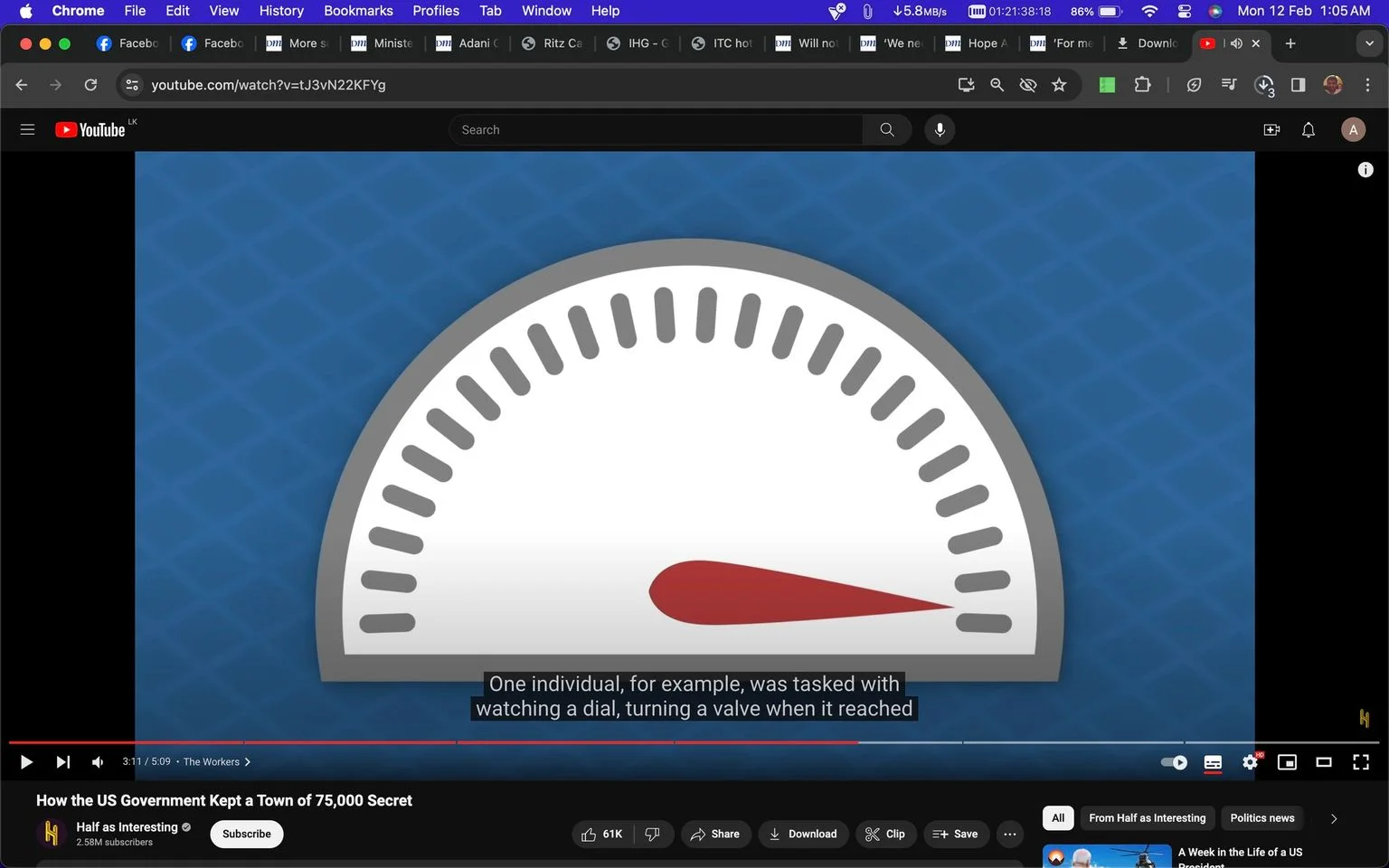Viewport: 1389px width, 868px height.
Task: Zoom controls magnifier in address bar
Action: pos(997,84)
